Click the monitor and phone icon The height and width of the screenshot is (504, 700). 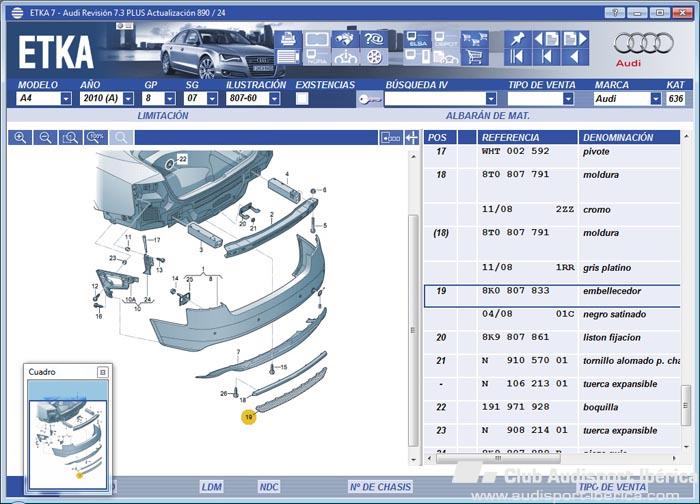(x=417, y=57)
